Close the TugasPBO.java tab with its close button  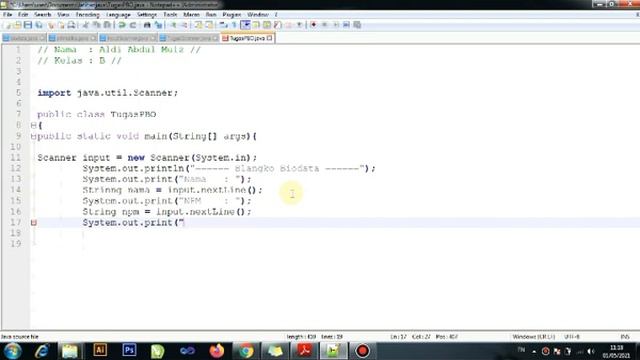click(269, 38)
